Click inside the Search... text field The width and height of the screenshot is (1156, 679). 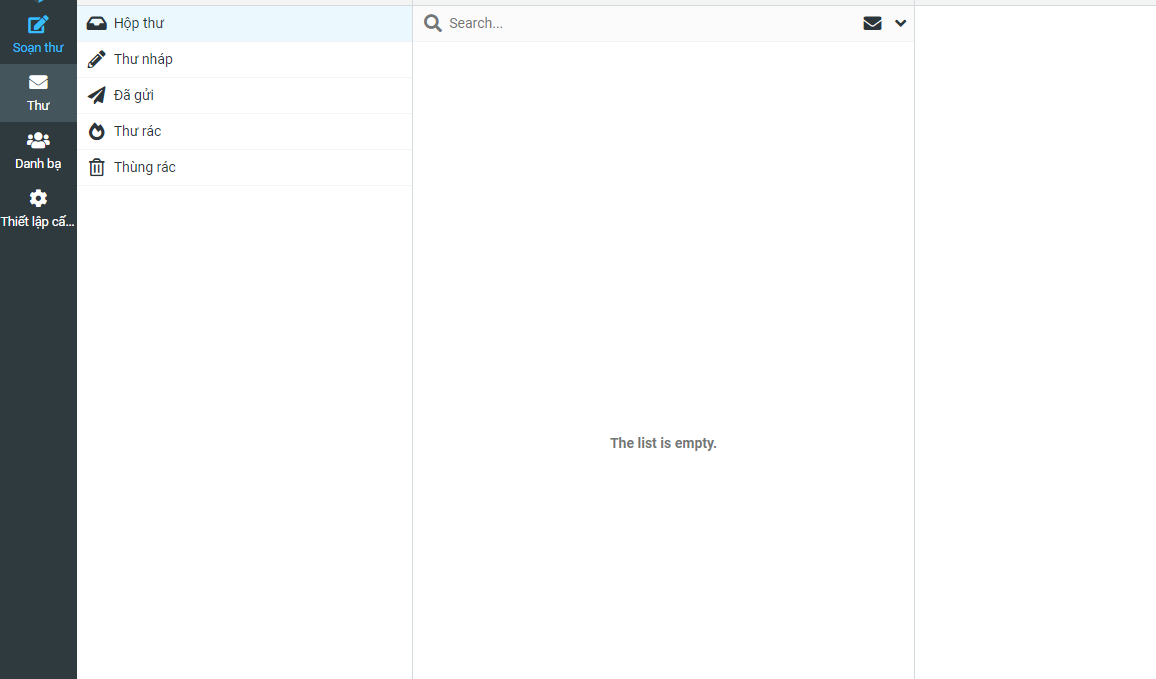[640, 23]
